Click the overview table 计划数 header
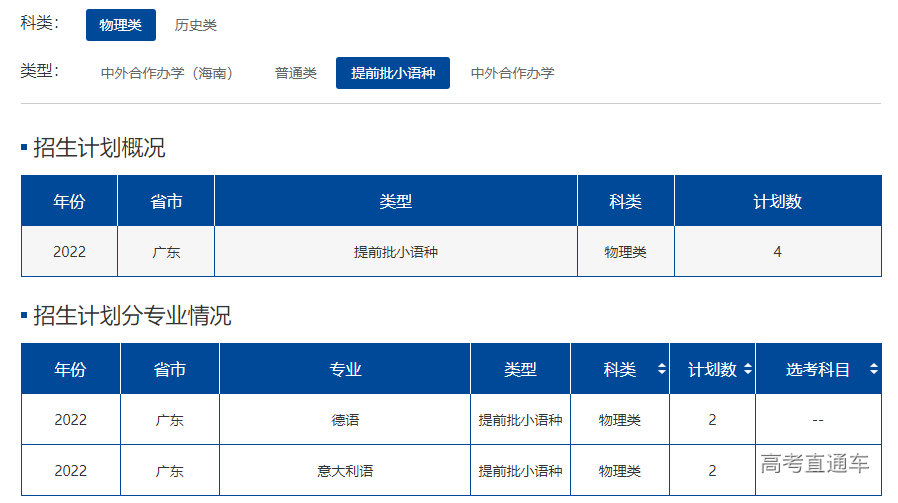The image size is (898, 503). [x=777, y=201]
